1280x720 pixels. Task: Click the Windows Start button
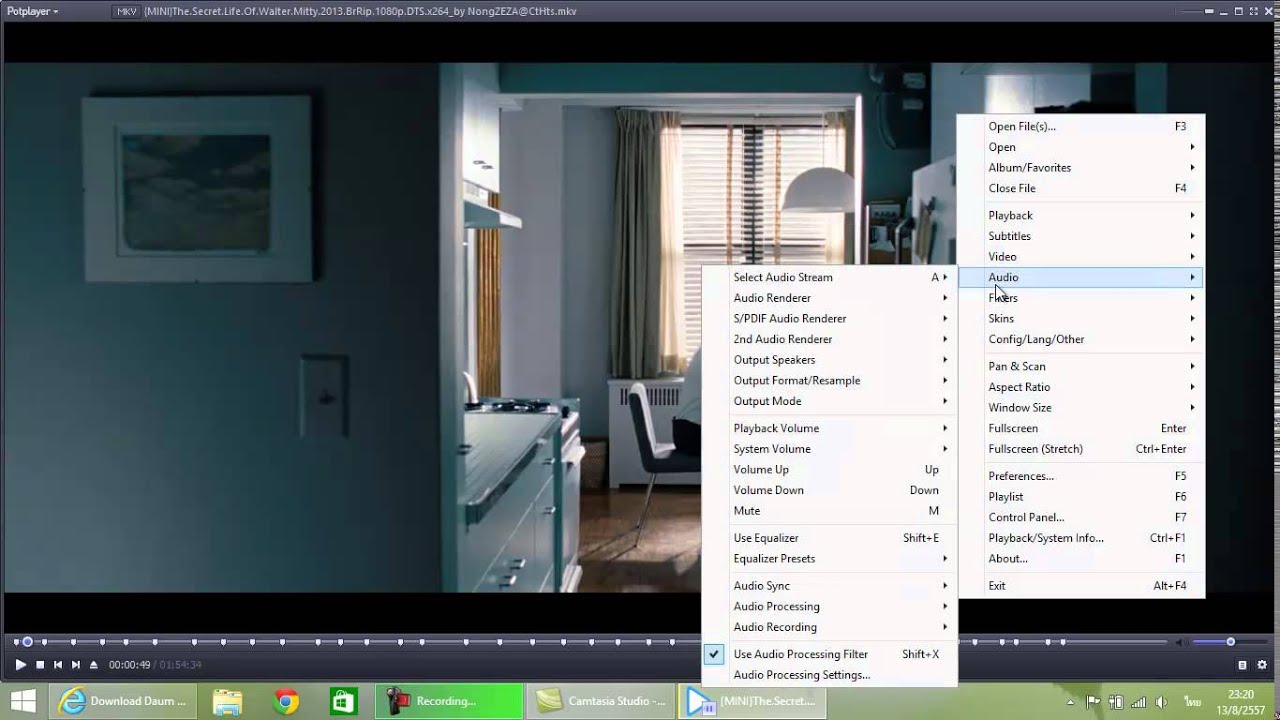23,701
